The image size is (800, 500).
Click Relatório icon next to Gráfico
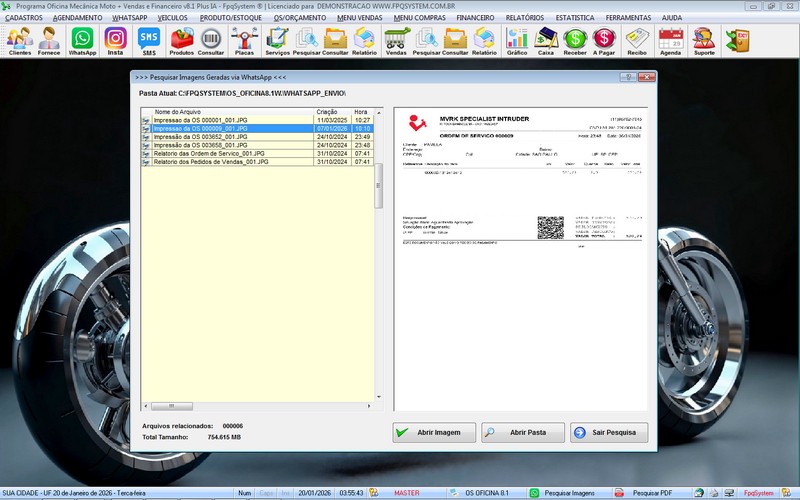484,41
